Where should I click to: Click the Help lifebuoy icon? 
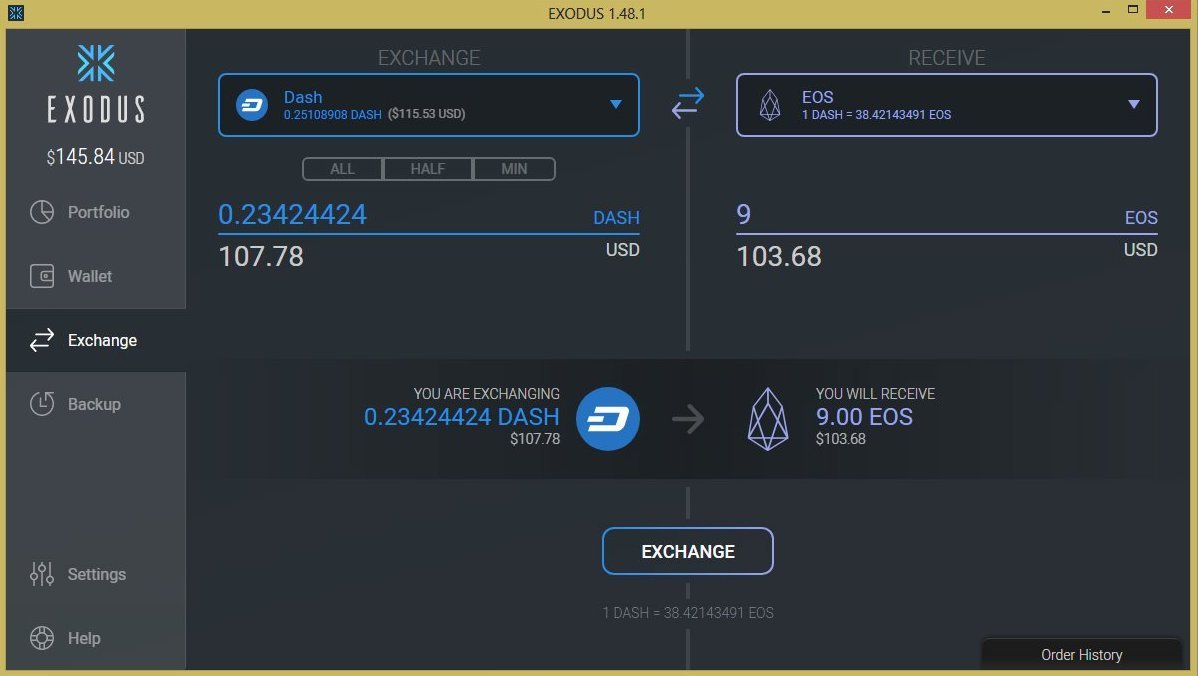point(42,638)
